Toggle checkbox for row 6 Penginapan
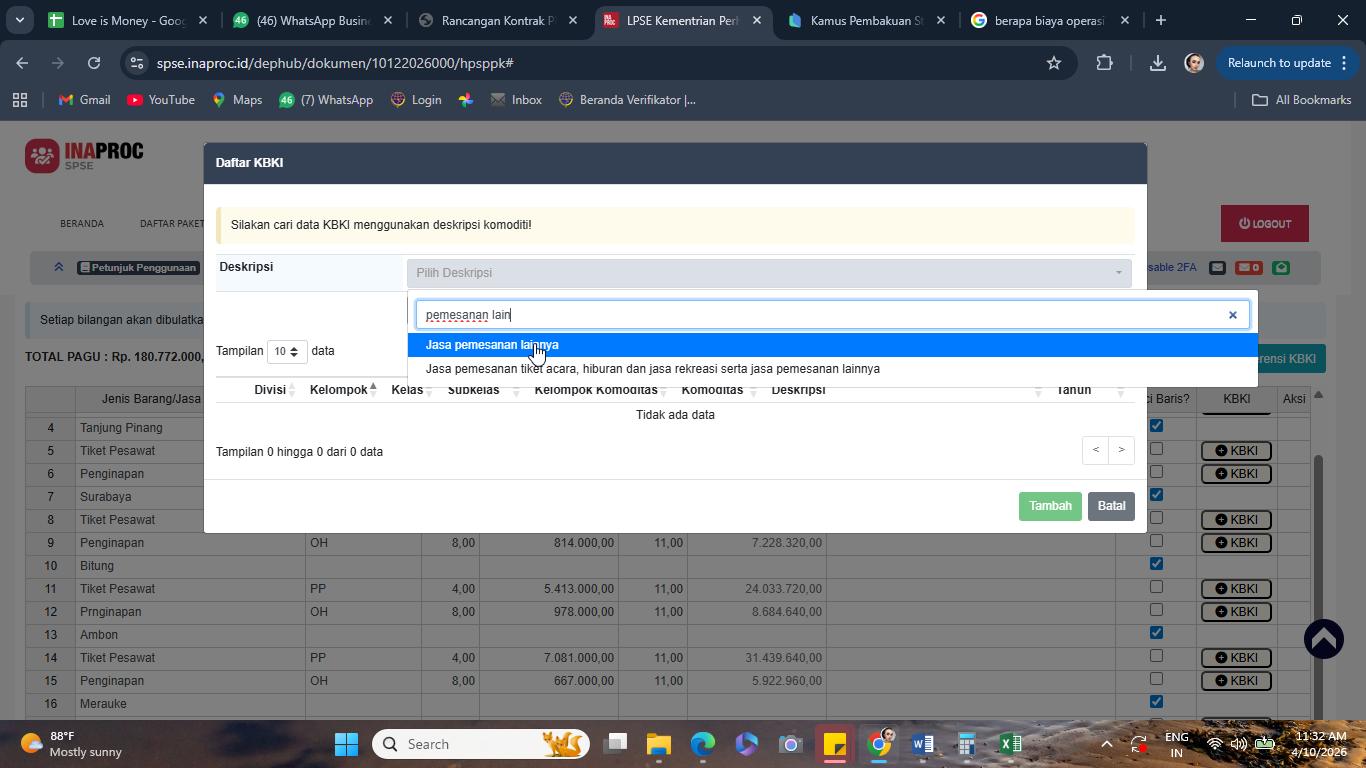The width and height of the screenshot is (1366, 768). (x=1156, y=472)
